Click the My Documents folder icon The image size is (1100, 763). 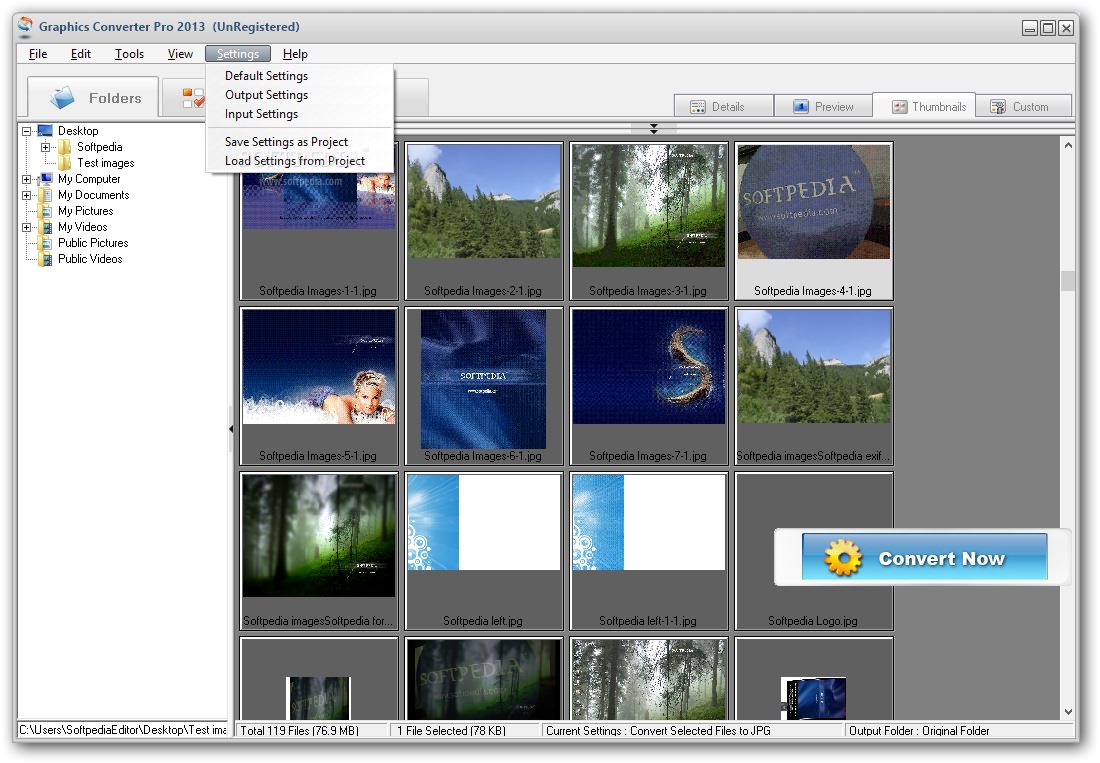[45, 195]
